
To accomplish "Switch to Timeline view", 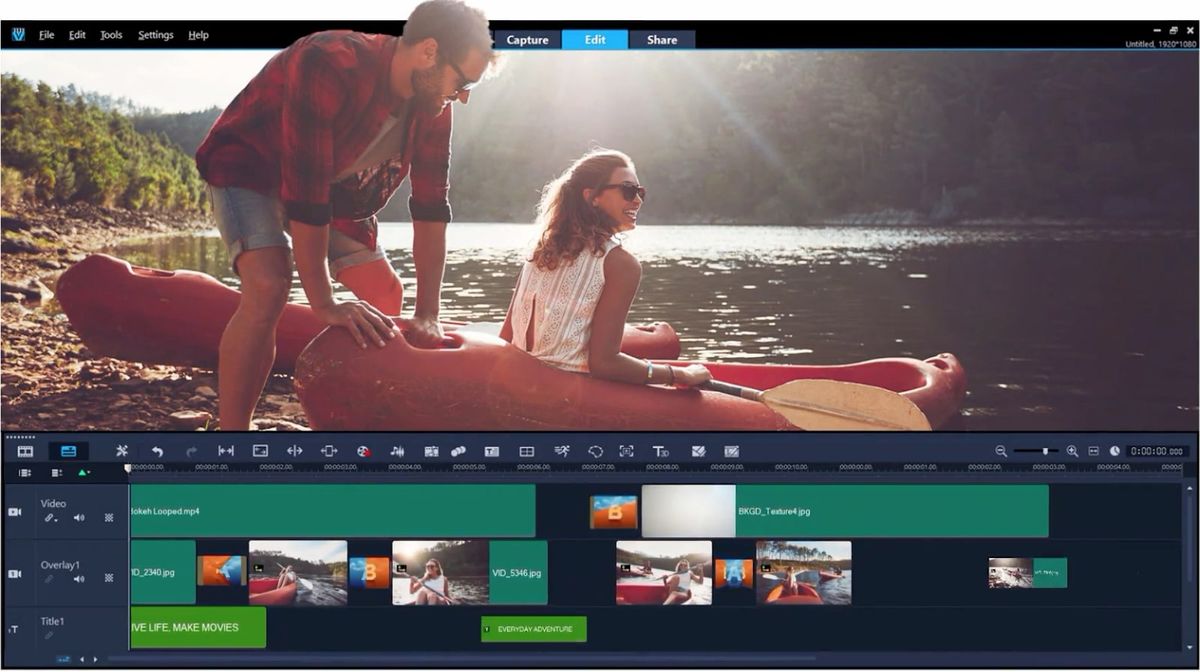I will coord(69,452).
